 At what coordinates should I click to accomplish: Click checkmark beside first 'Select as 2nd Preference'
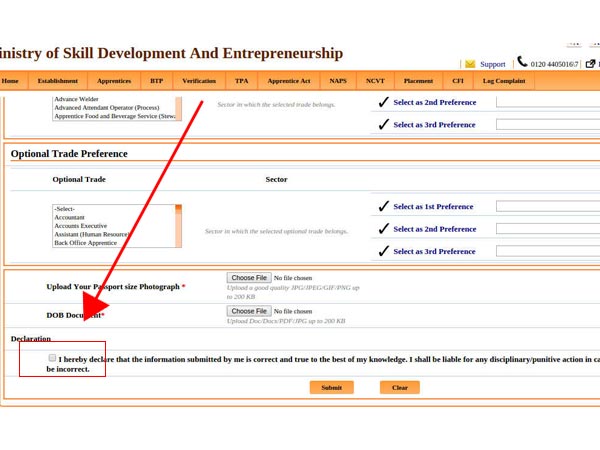[383, 102]
